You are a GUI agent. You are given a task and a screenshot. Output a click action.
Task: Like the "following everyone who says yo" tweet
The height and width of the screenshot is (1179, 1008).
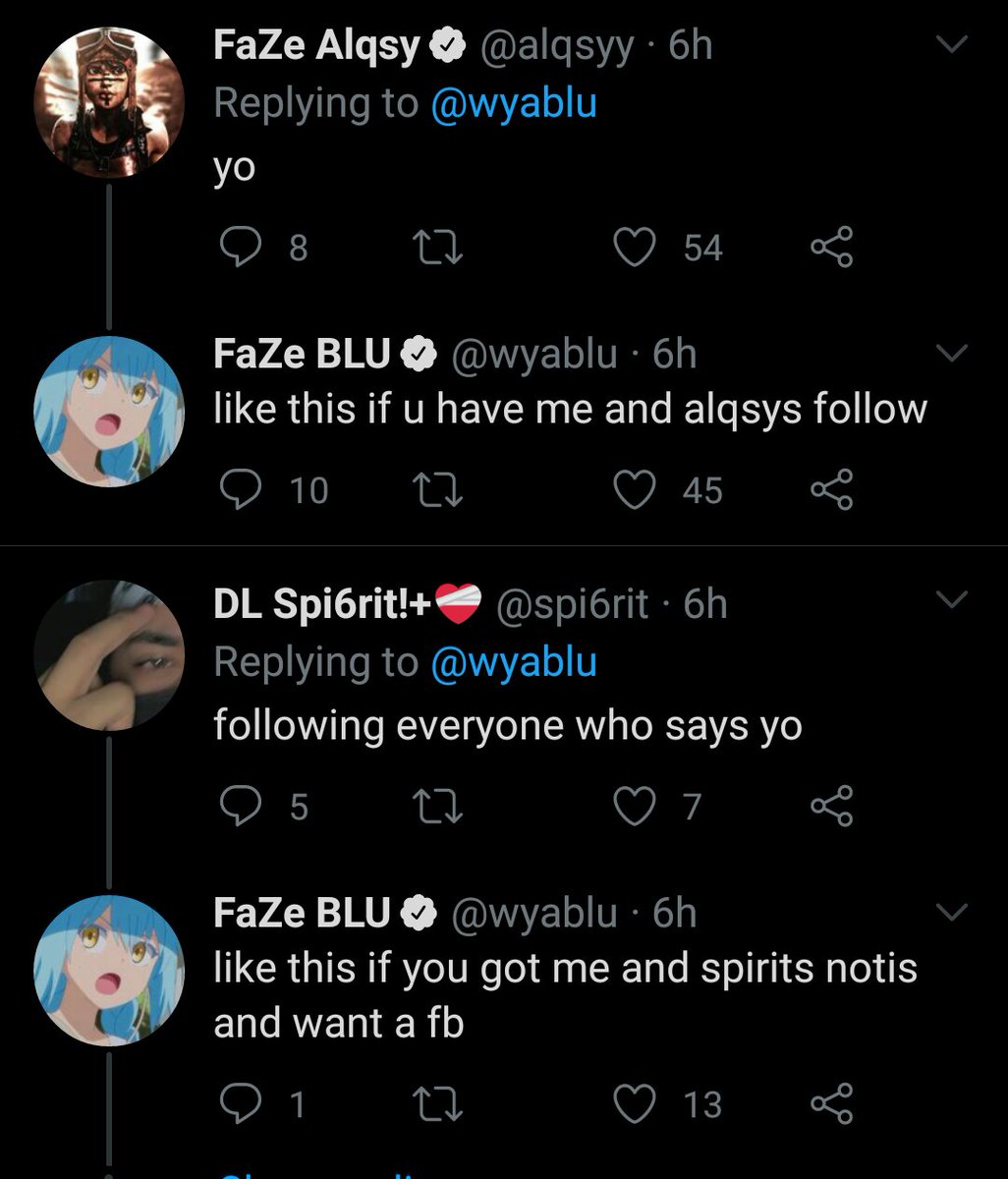click(x=635, y=807)
